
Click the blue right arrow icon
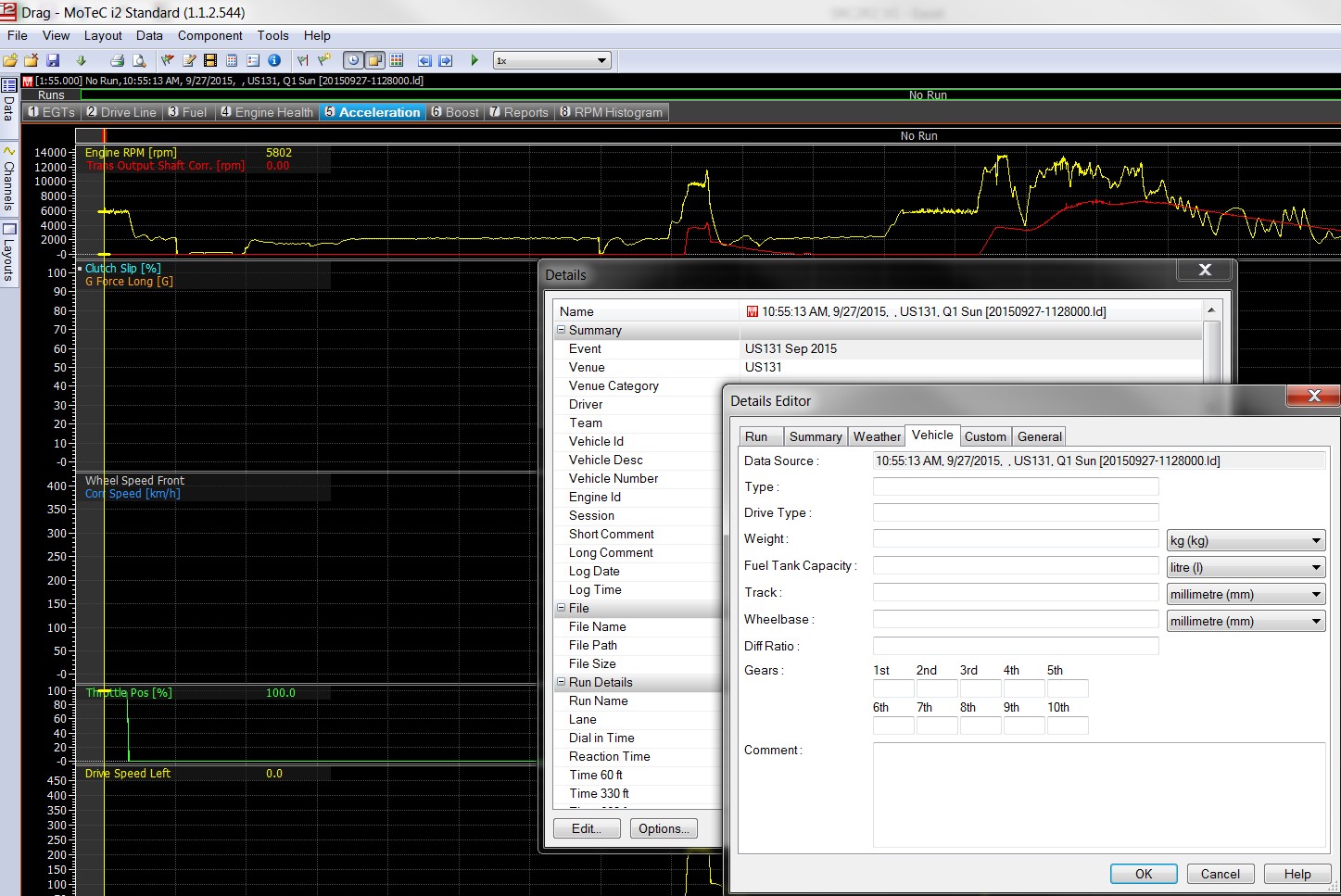coord(446,60)
